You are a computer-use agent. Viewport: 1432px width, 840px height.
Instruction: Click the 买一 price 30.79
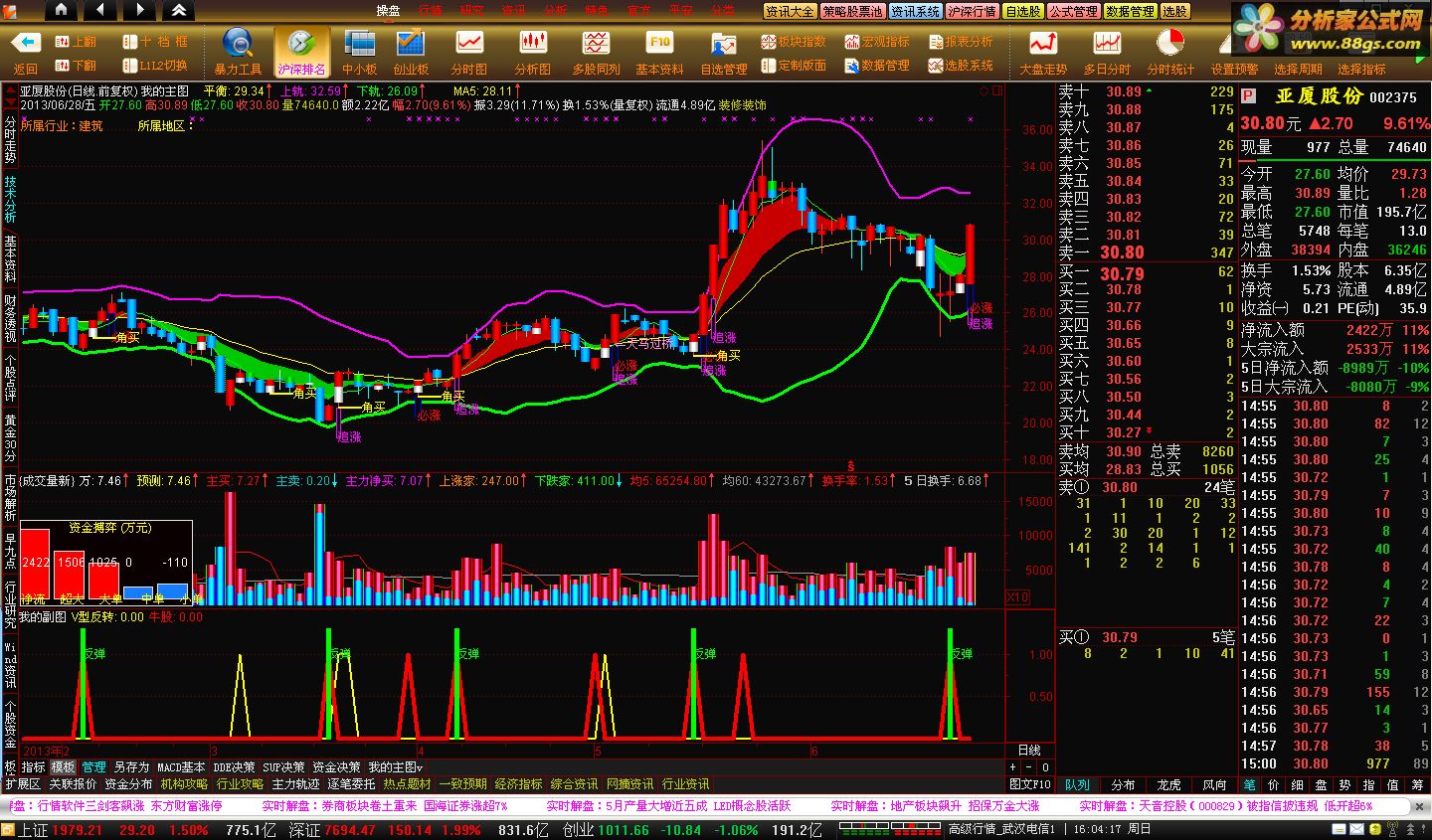pyautogui.click(x=1122, y=273)
